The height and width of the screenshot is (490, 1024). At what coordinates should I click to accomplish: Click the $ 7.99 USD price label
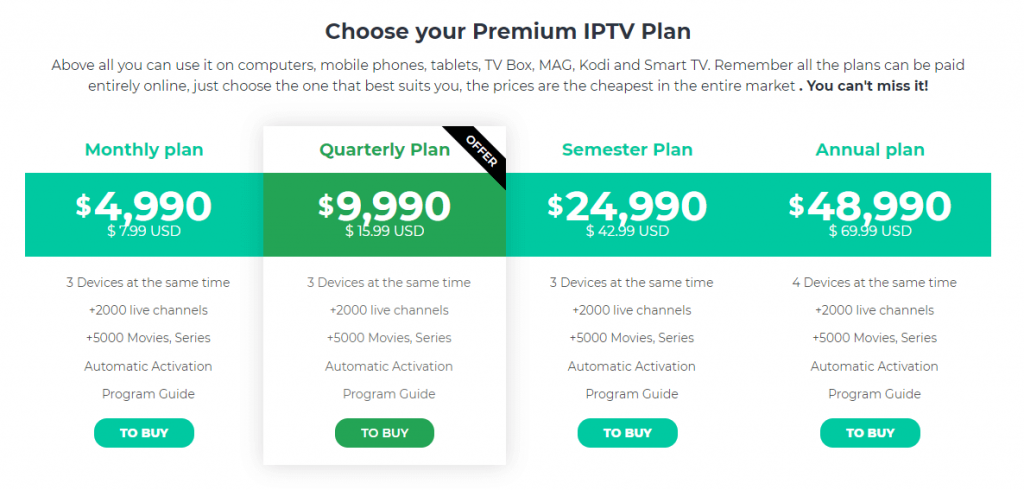[x=144, y=231]
